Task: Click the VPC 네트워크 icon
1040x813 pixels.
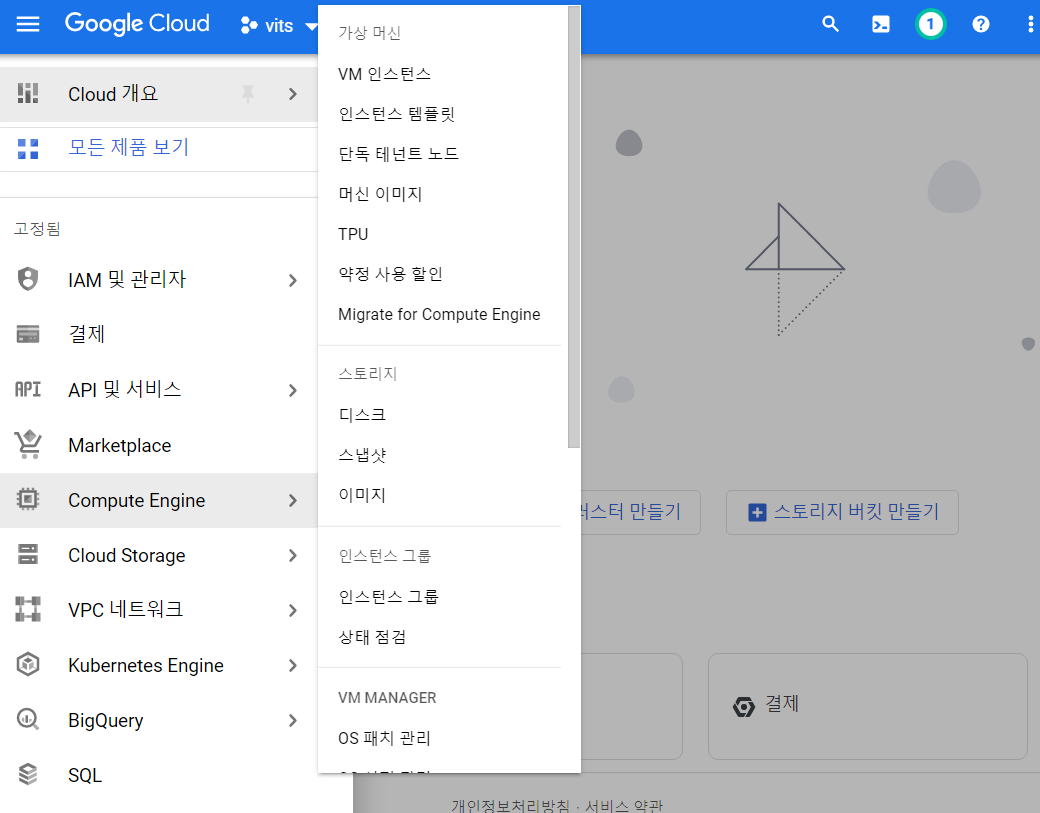Action: pyautogui.click(x=28, y=609)
